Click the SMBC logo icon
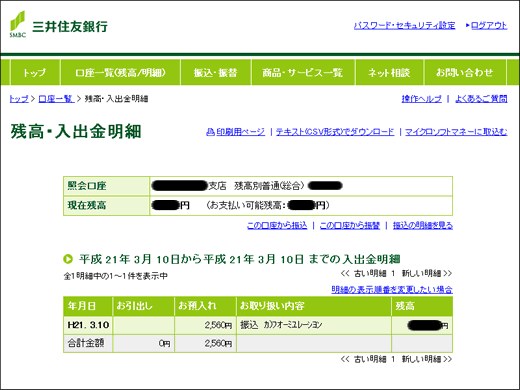520x390 pixels. point(18,24)
